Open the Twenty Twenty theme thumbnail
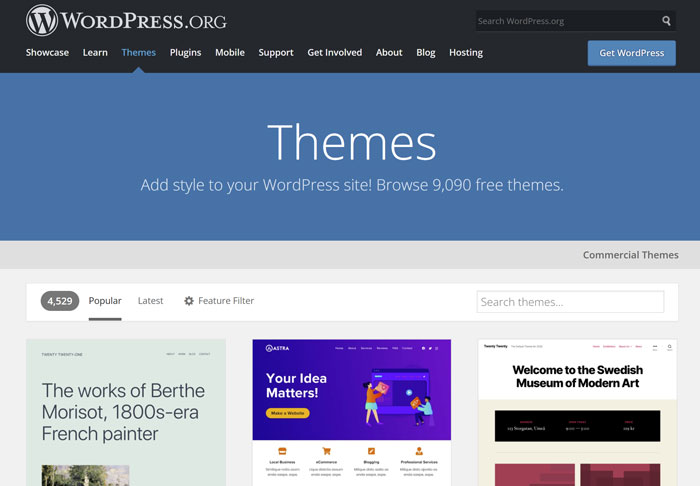The width and height of the screenshot is (700, 486). coord(578,412)
